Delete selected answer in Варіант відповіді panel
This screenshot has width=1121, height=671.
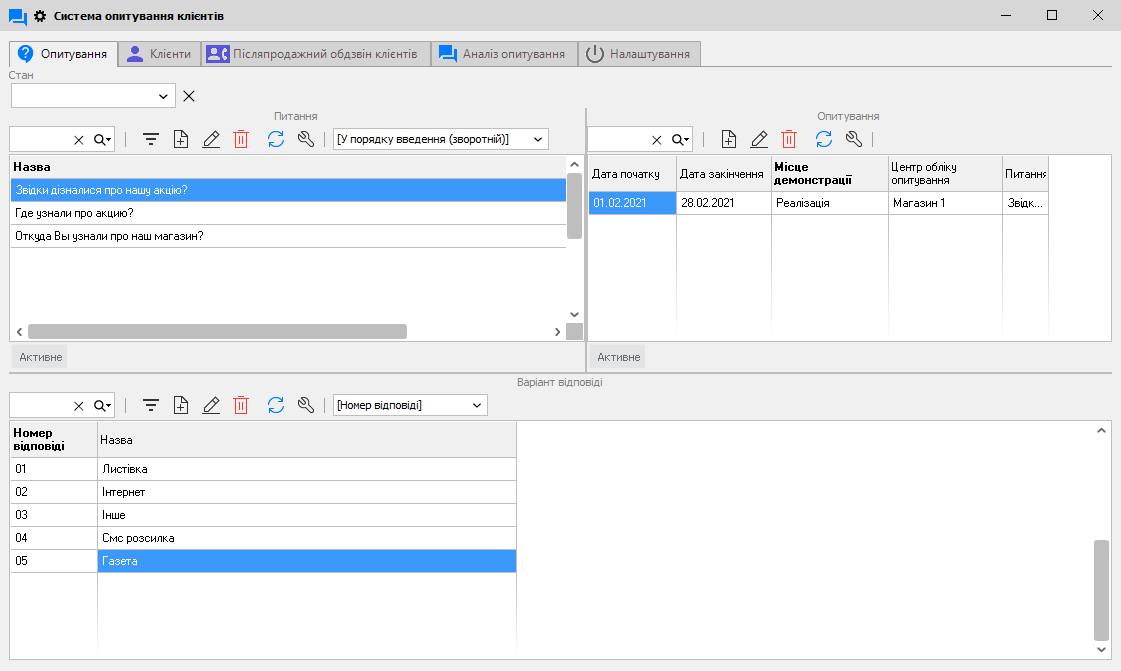pyautogui.click(x=241, y=405)
